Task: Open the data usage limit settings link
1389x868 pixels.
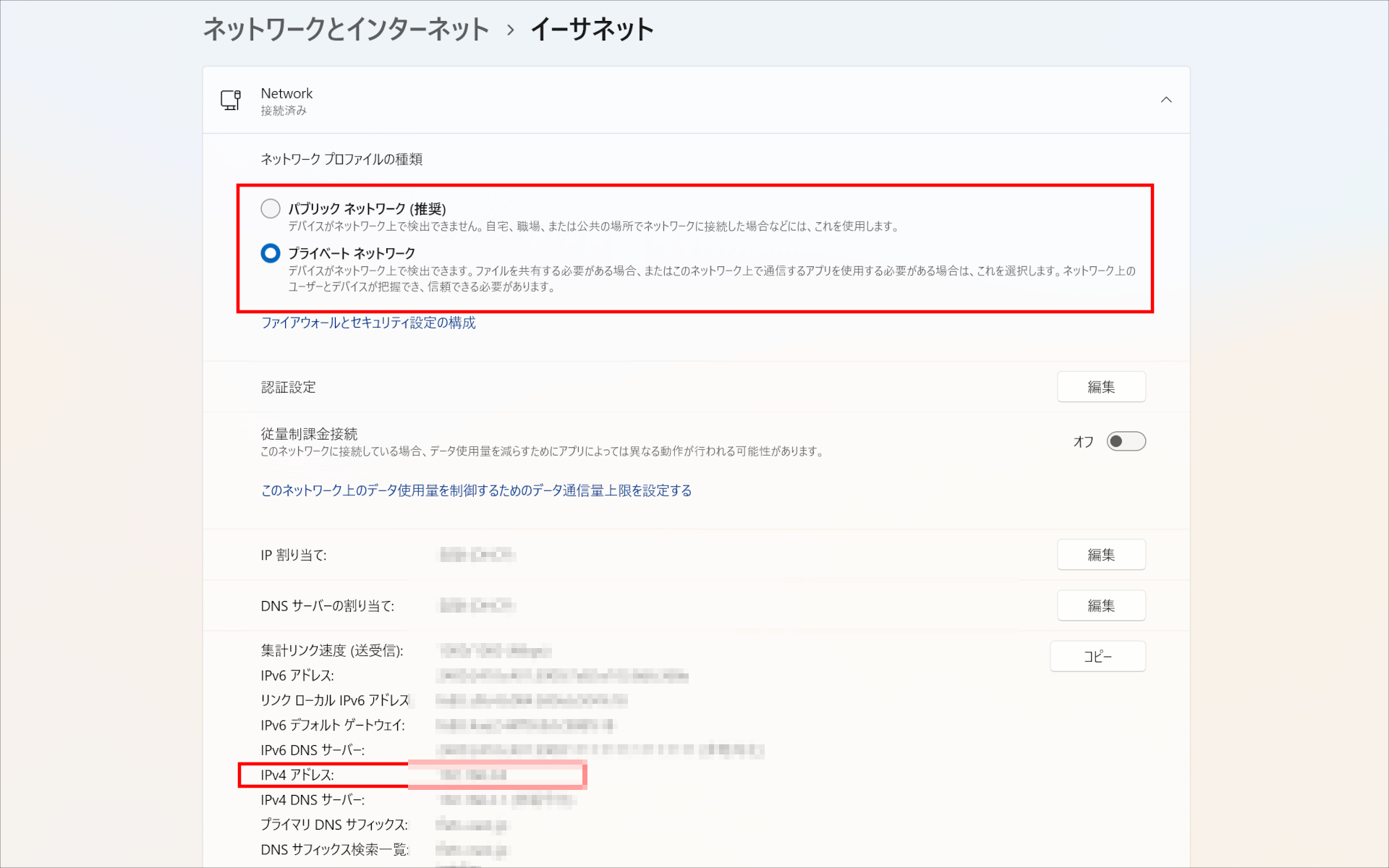Action: pyautogui.click(x=476, y=490)
